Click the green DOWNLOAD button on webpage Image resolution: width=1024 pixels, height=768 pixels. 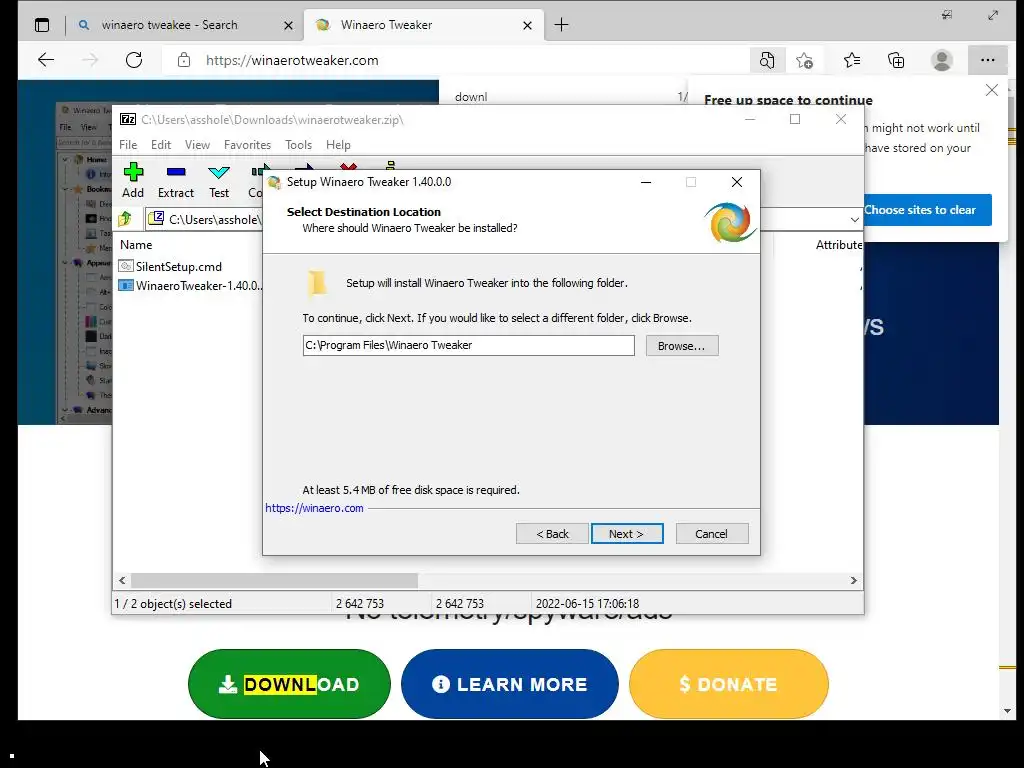click(289, 684)
